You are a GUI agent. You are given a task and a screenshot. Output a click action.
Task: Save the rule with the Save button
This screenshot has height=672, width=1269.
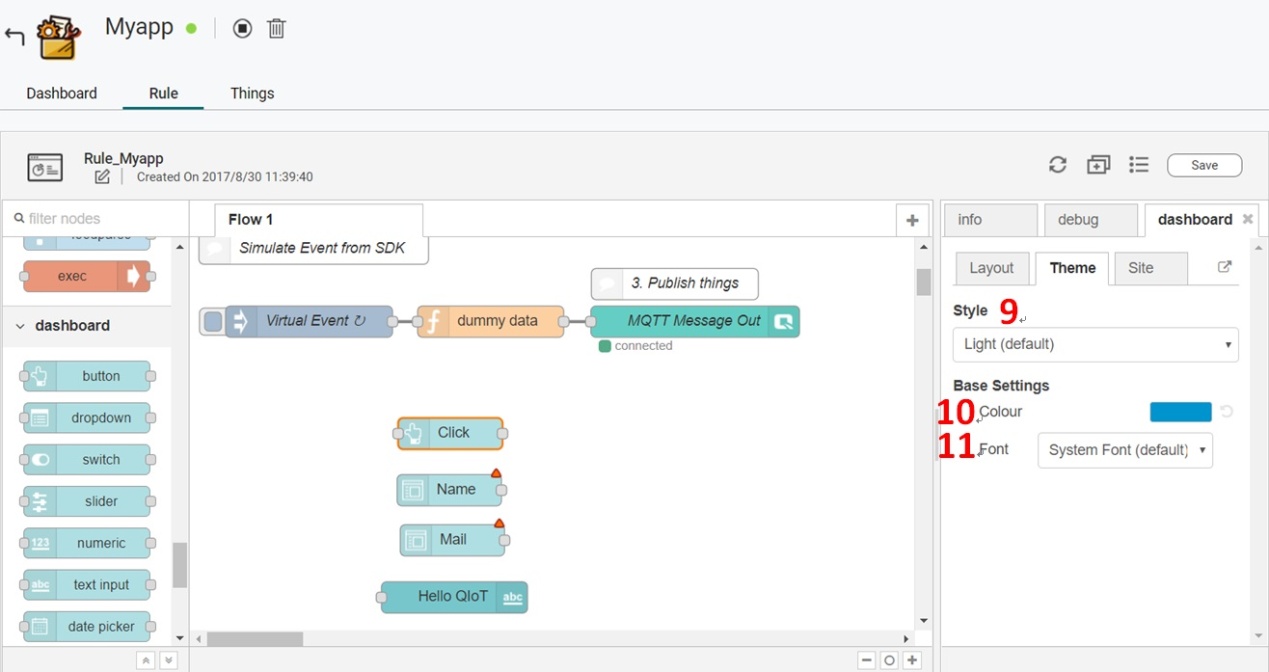1204,165
